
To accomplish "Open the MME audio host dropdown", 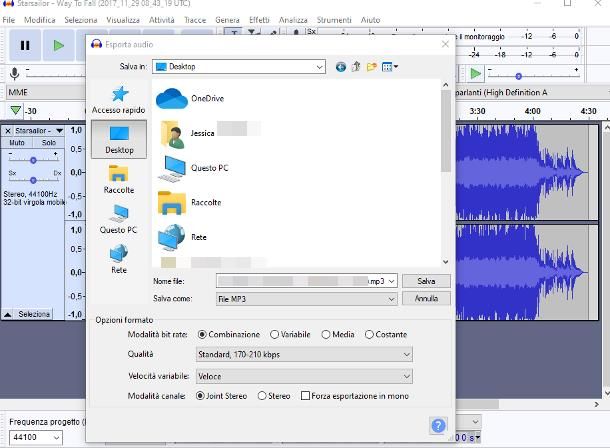I will click(46, 92).
